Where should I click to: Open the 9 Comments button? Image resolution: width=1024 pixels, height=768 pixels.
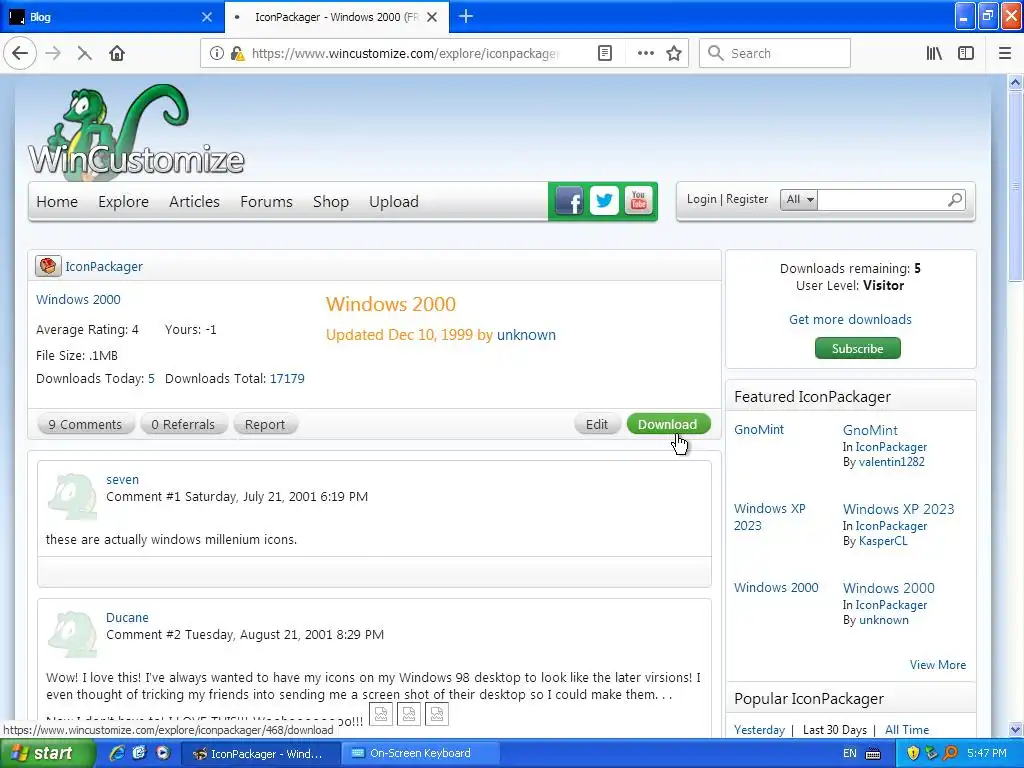(86, 424)
